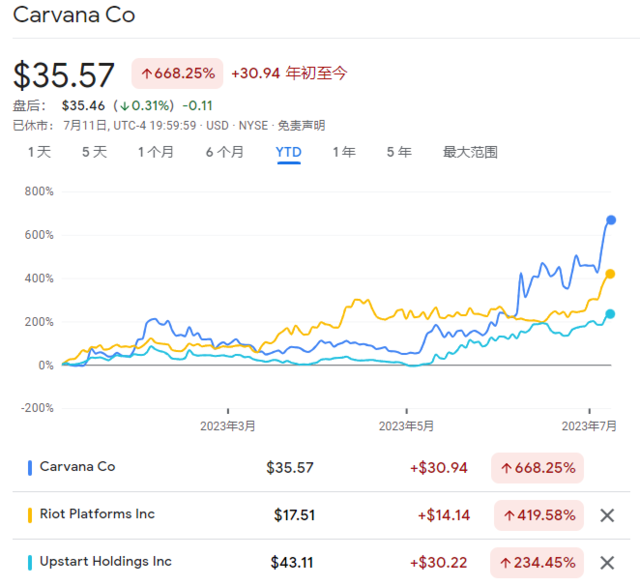Select the 5天 time range tab
640x586 pixels.
click(x=94, y=152)
